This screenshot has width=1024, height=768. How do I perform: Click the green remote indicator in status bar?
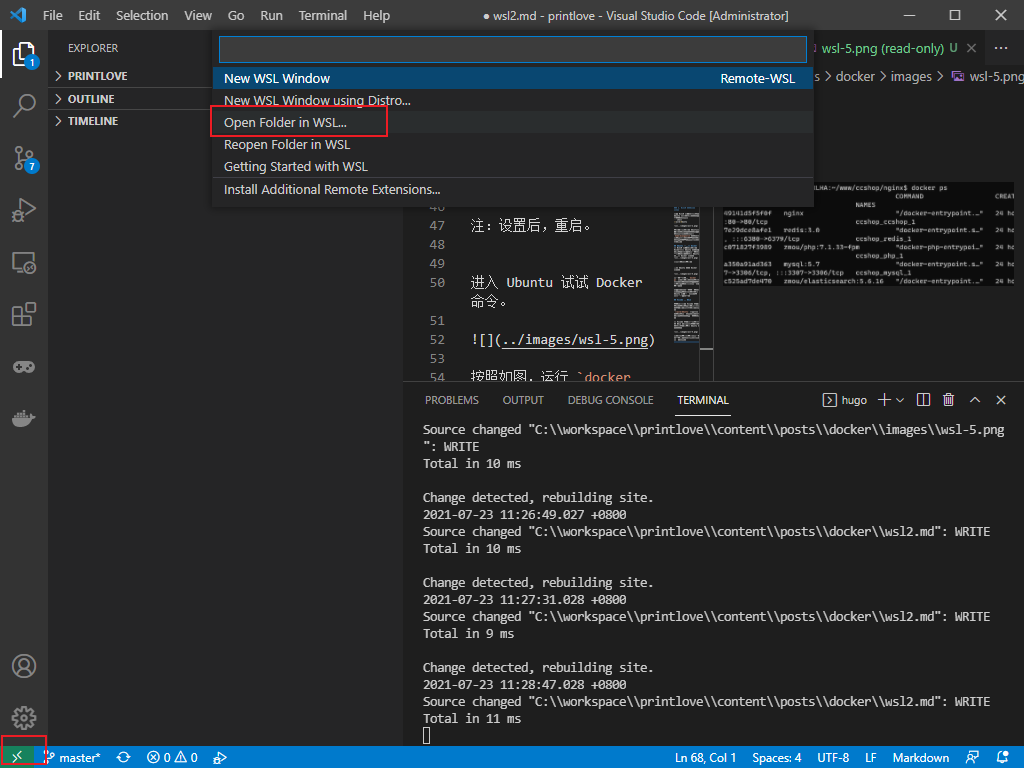coord(17,757)
